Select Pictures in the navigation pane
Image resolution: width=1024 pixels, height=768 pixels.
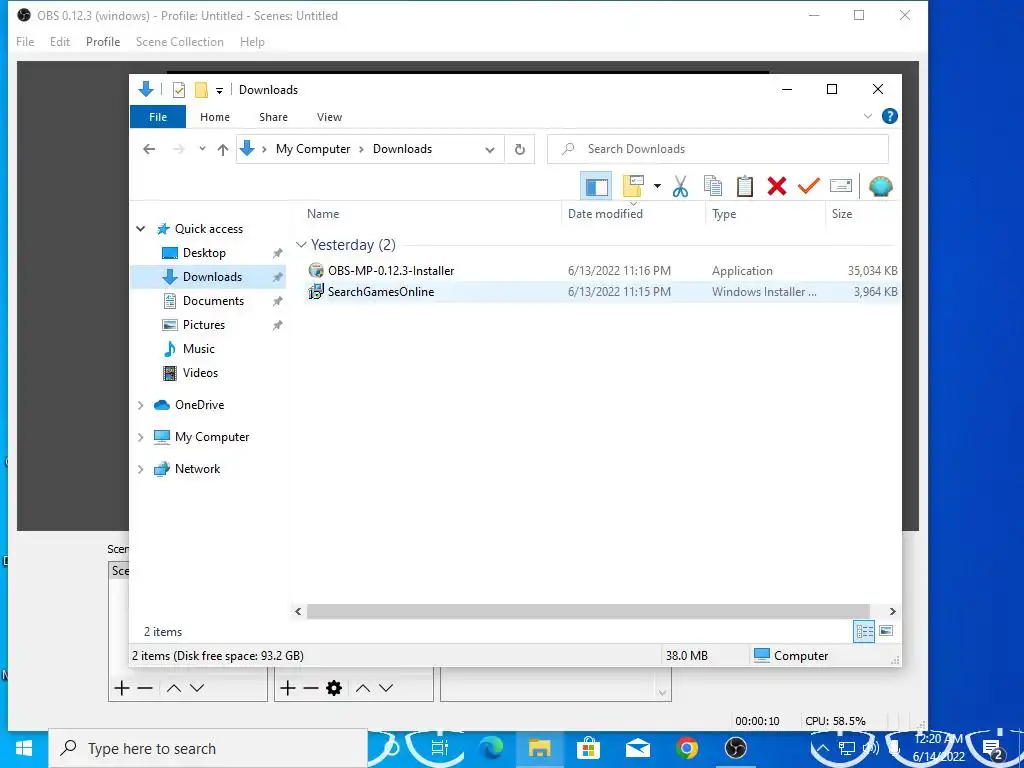pos(204,325)
